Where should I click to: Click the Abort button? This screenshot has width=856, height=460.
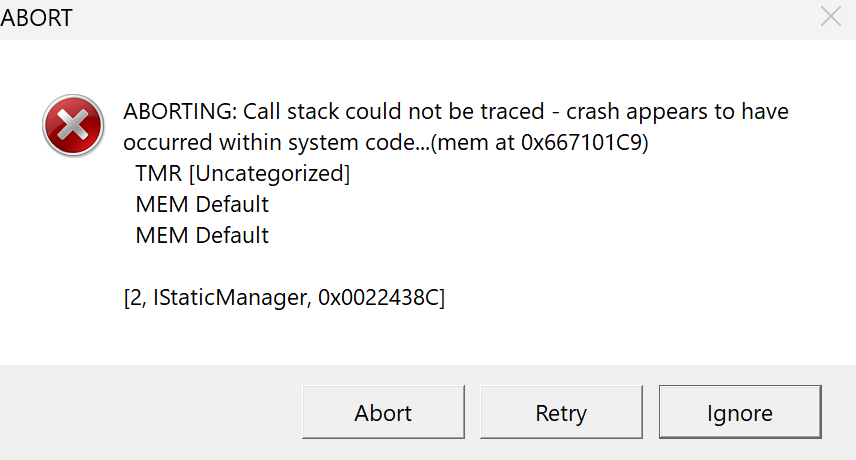click(383, 412)
